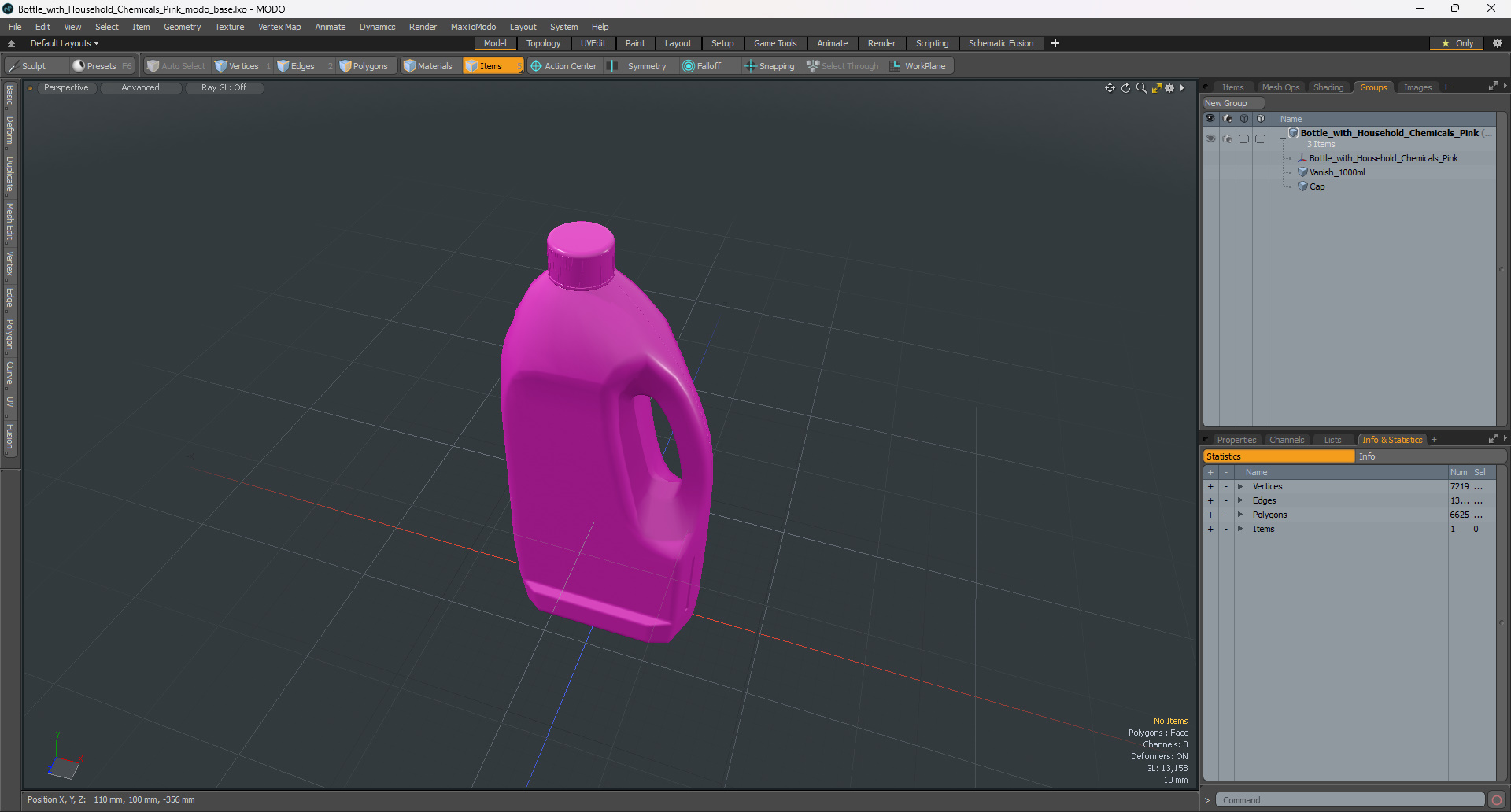Click minus on the Polygons row

1226,515
